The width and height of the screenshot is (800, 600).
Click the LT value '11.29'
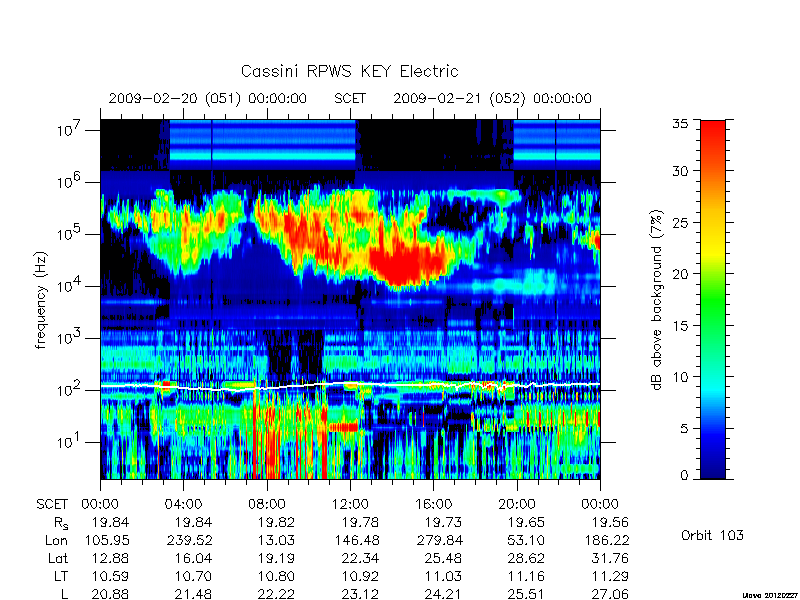coord(610,577)
